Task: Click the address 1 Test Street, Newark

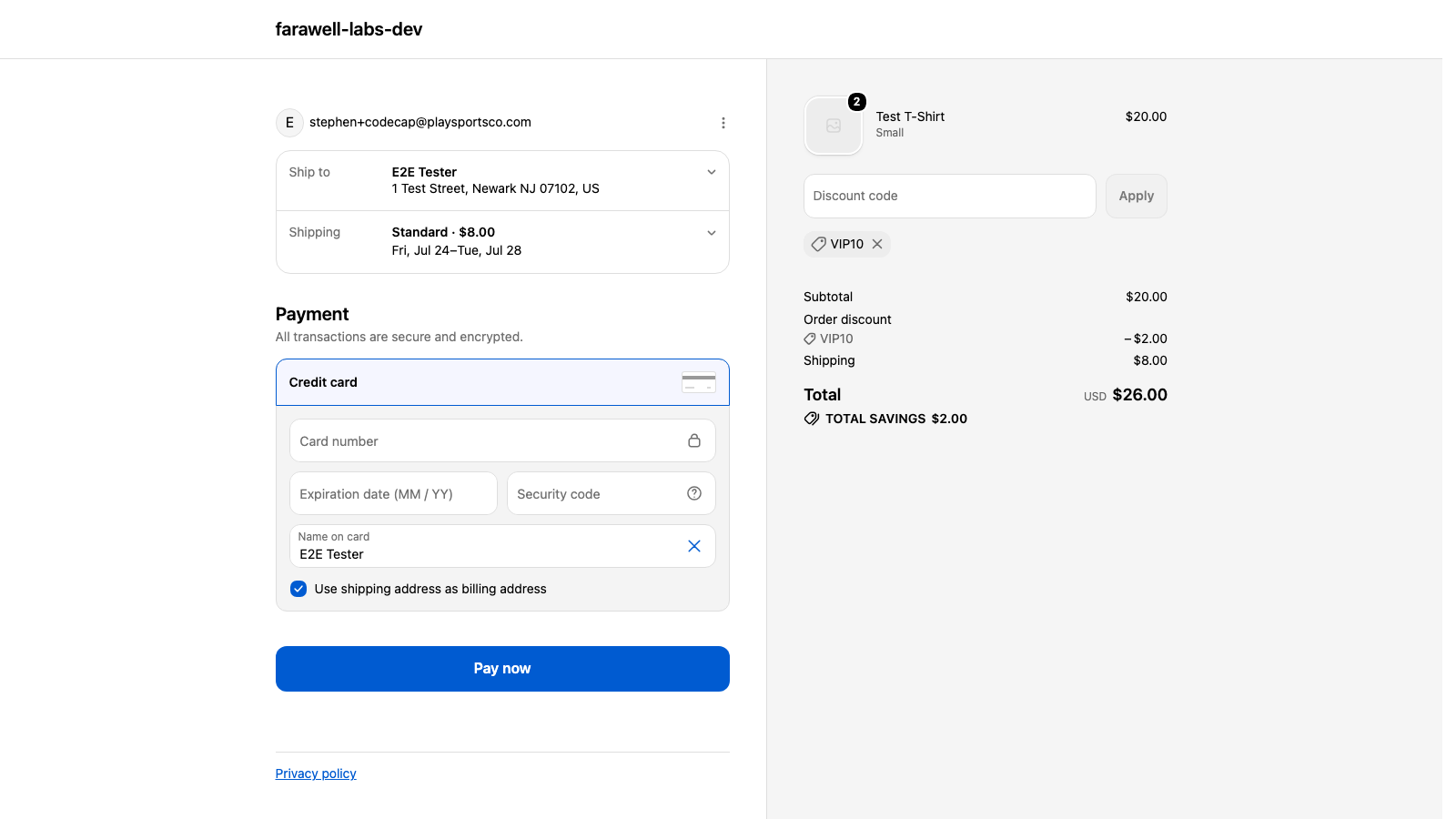Action: [x=496, y=188]
